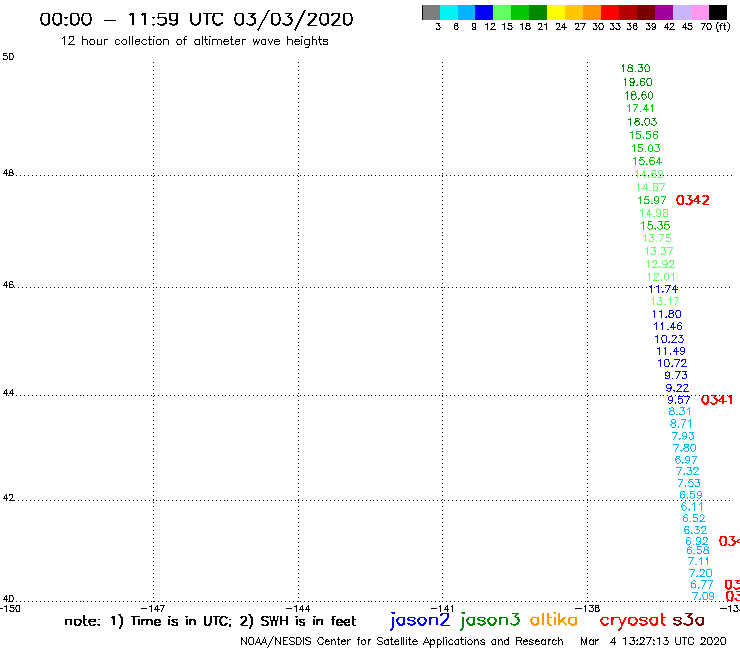This screenshot has width=740, height=650.
Task: Select the reading 12.01
Action: (x=661, y=278)
